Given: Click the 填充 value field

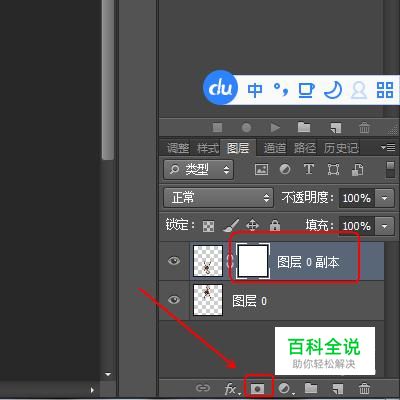Looking at the screenshot, I should point(357,226).
